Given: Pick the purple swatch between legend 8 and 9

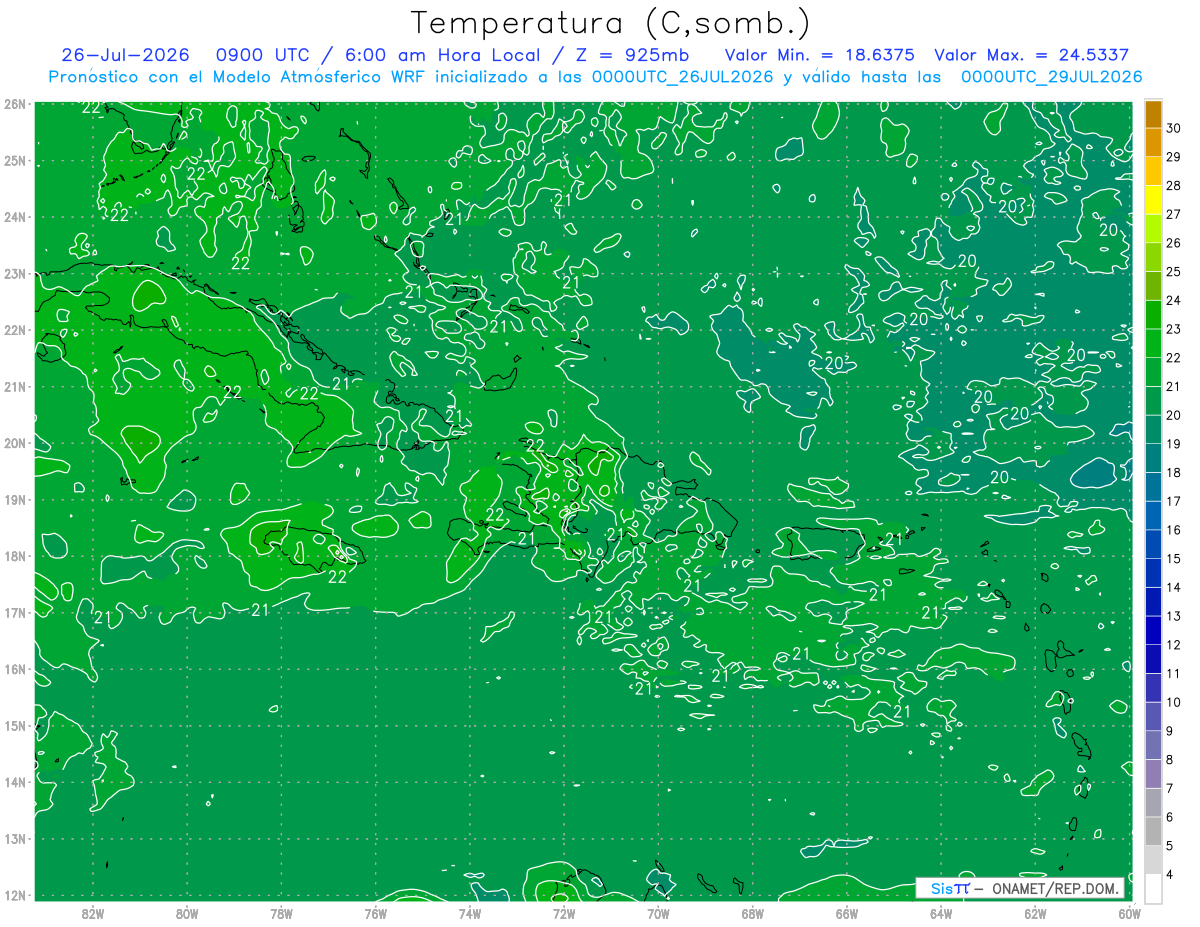Looking at the screenshot, I should (x=1153, y=745).
